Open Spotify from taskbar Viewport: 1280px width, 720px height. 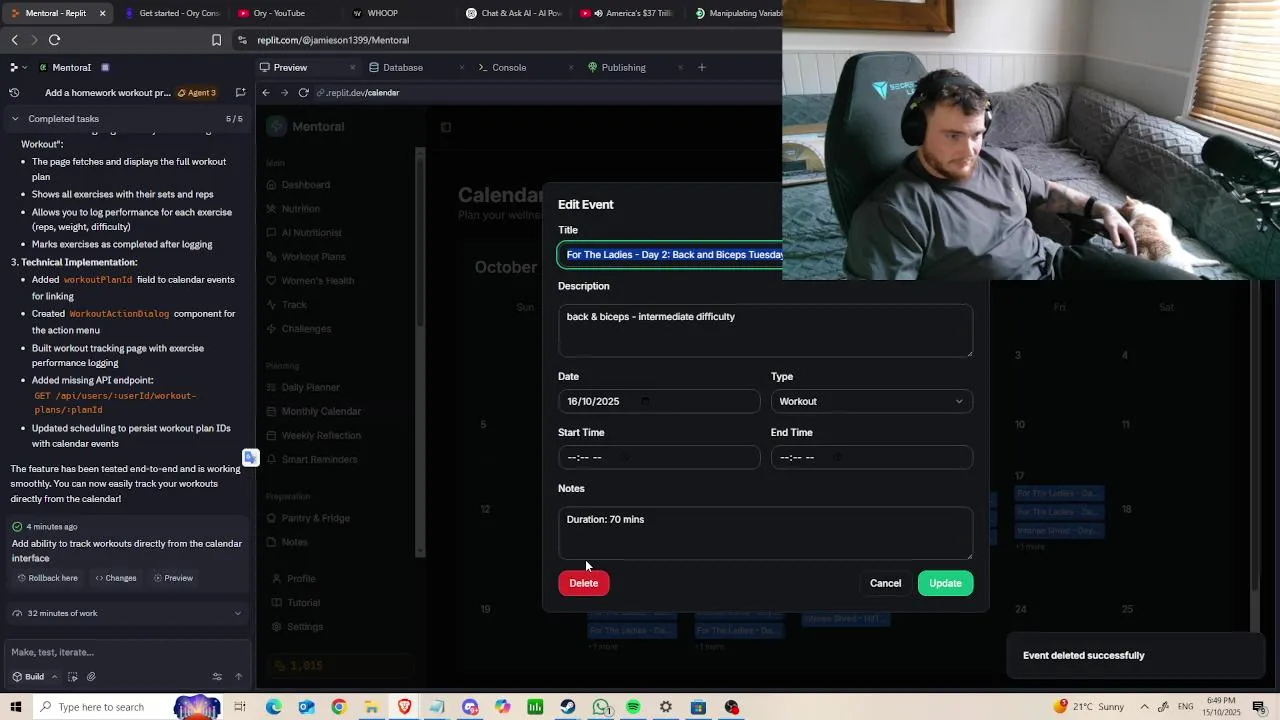[633, 707]
